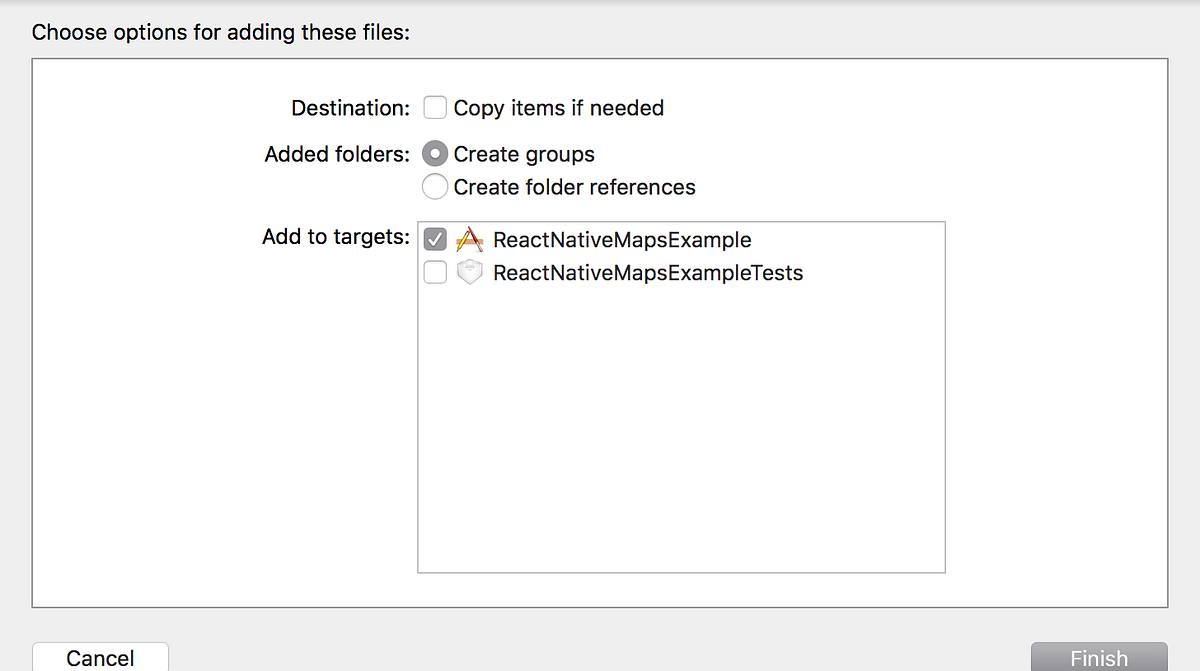
Task: Click the "Add to targets:" field label
Action: [x=336, y=237]
